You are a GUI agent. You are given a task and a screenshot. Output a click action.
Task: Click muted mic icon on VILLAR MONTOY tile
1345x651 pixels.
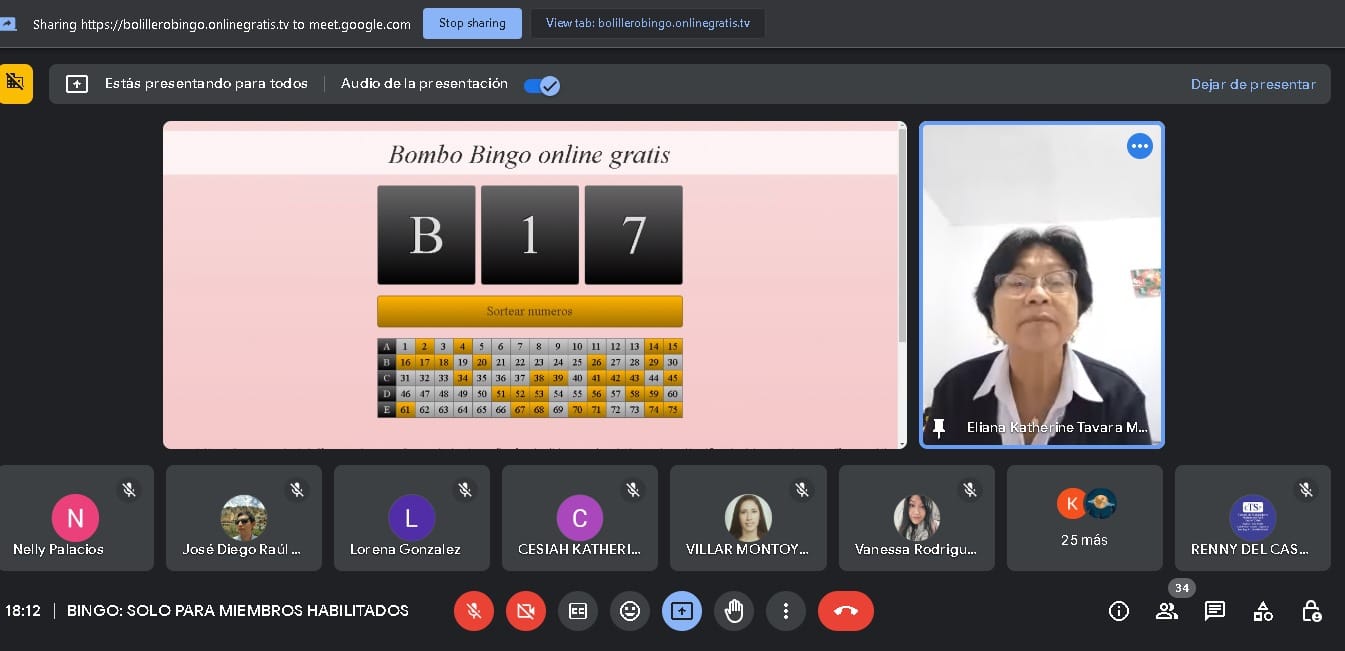[x=801, y=490]
